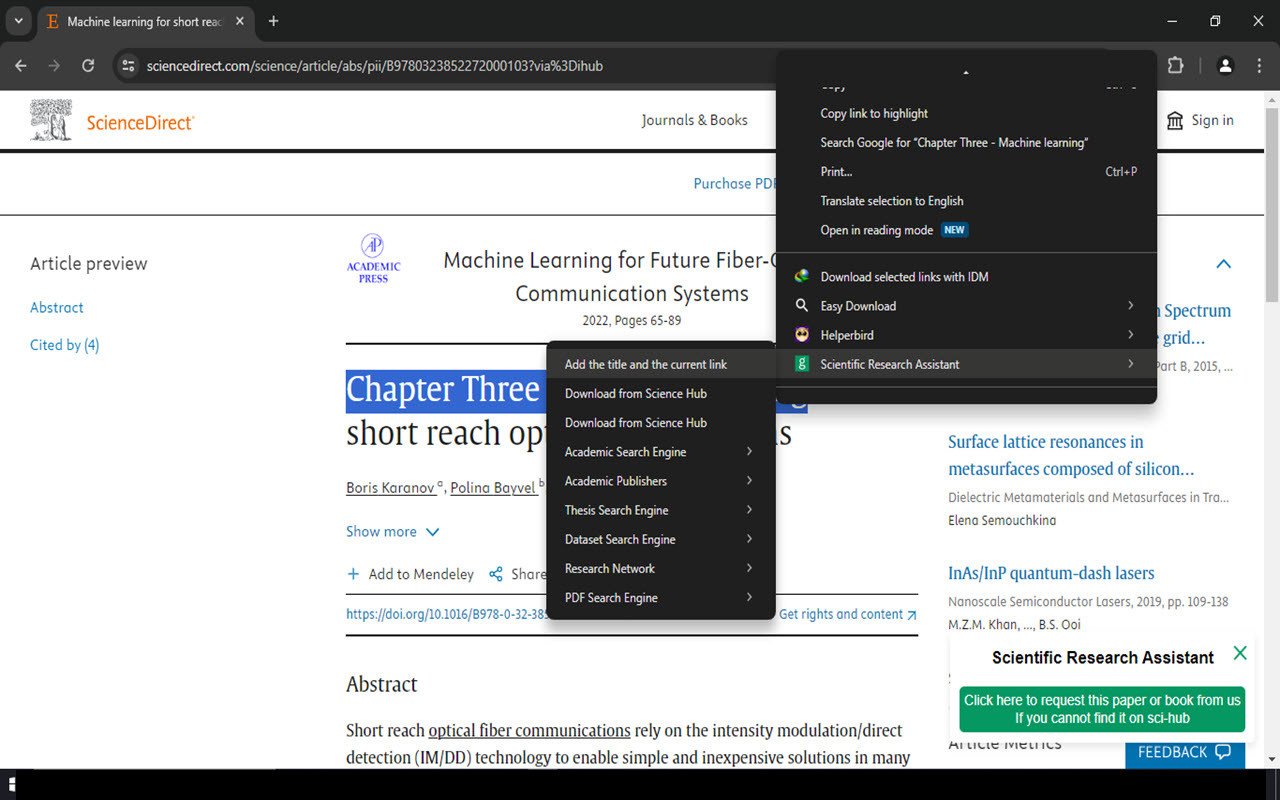
Task: Open Cited by (4) link
Action: click(x=65, y=345)
